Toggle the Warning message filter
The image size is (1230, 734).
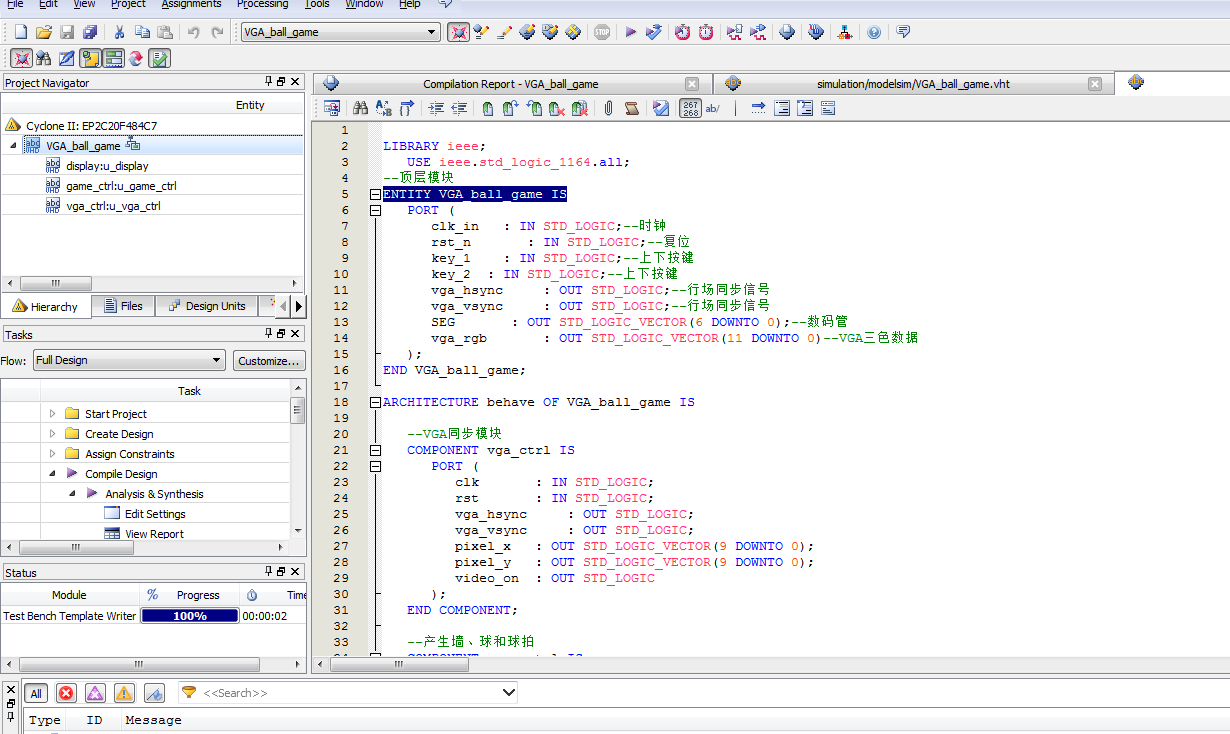click(124, 693)
